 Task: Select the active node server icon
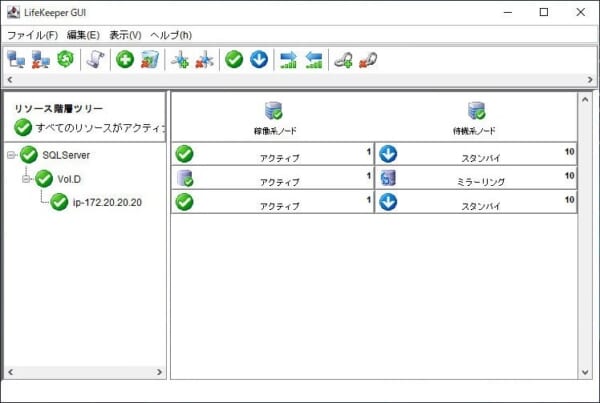coord(274,111)
